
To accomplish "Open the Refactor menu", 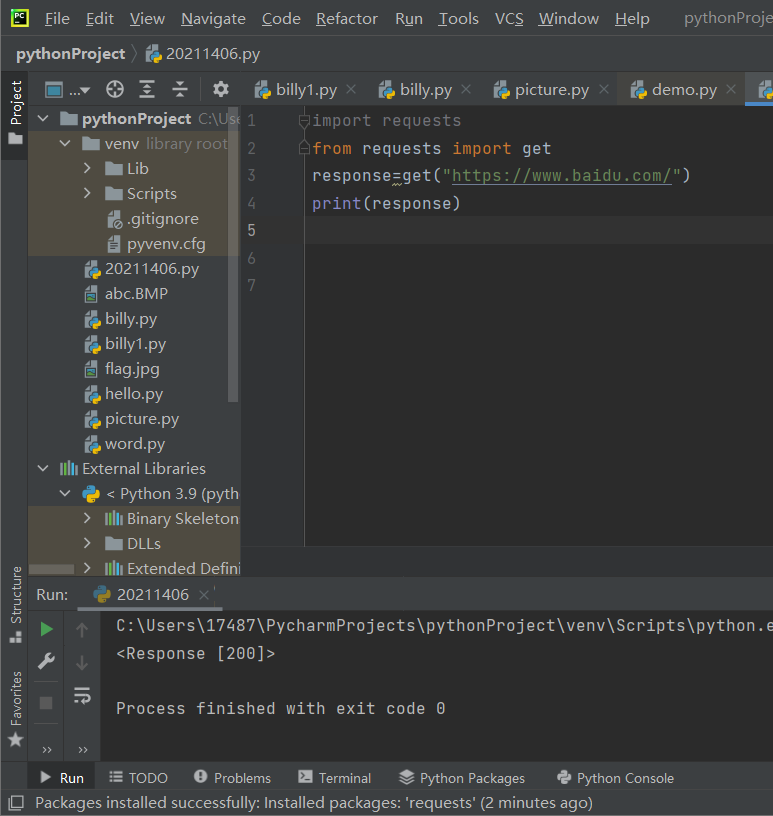I will pyautogui.click(x=346, y=19).
